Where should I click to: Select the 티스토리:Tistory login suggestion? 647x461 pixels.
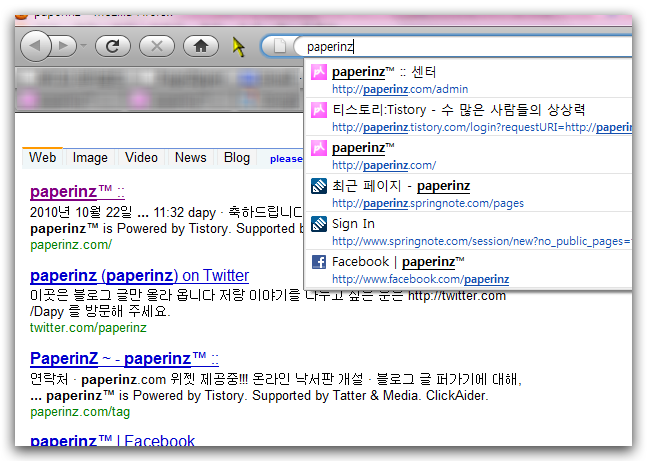pyautogui.click(x=468, y=117)
